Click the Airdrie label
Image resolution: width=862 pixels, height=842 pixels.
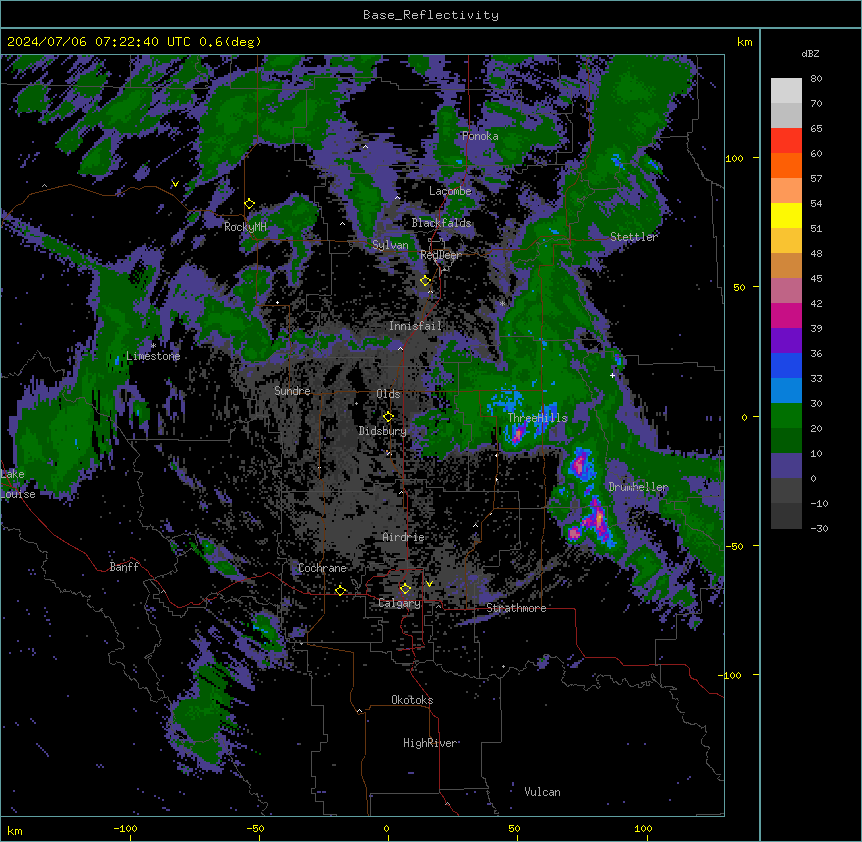[404, 537]
